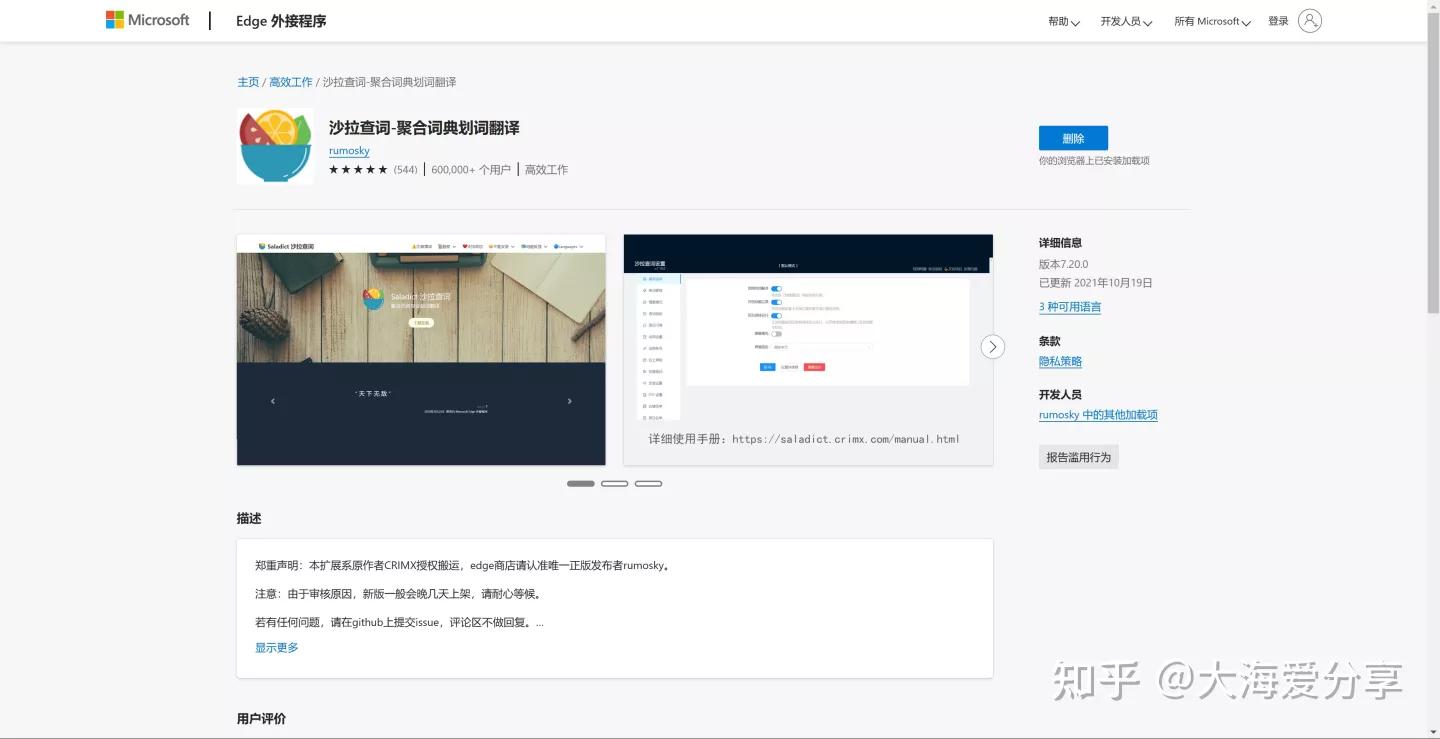Image resolution: width=1440 pixels, height=739 pixels.
Task: Click the 登录 sign-in link
Action: [1277, 19]
